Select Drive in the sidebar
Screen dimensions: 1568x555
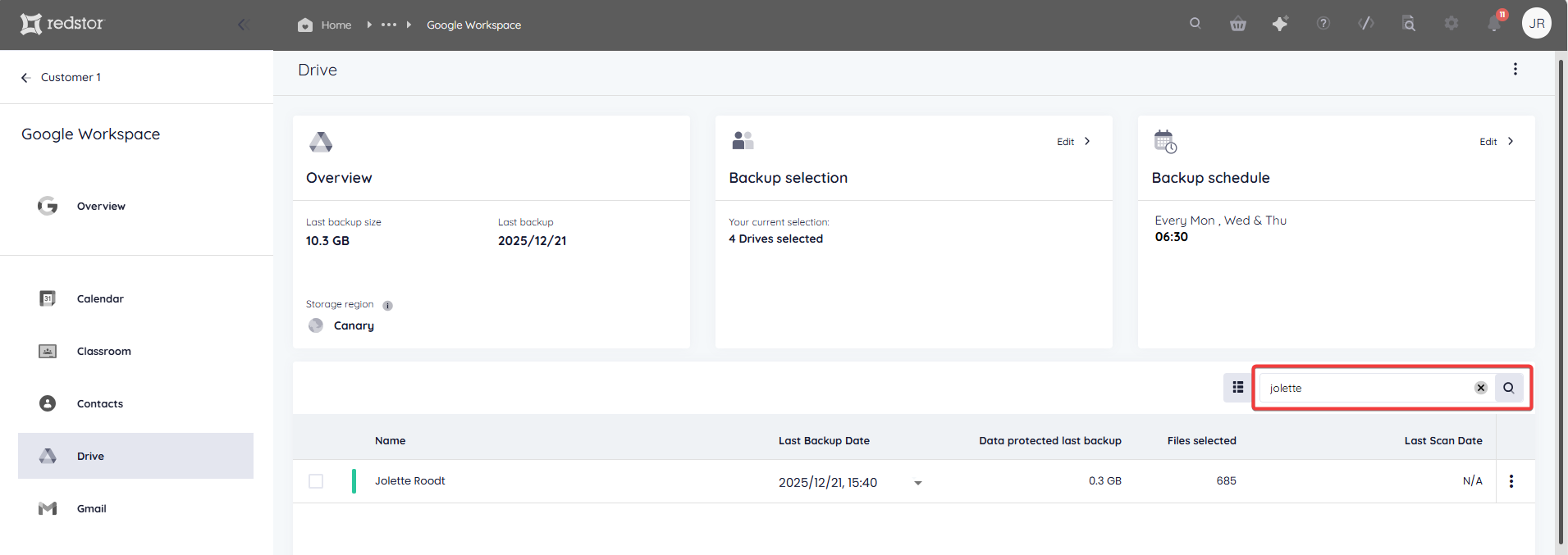[x=135, y=456]
